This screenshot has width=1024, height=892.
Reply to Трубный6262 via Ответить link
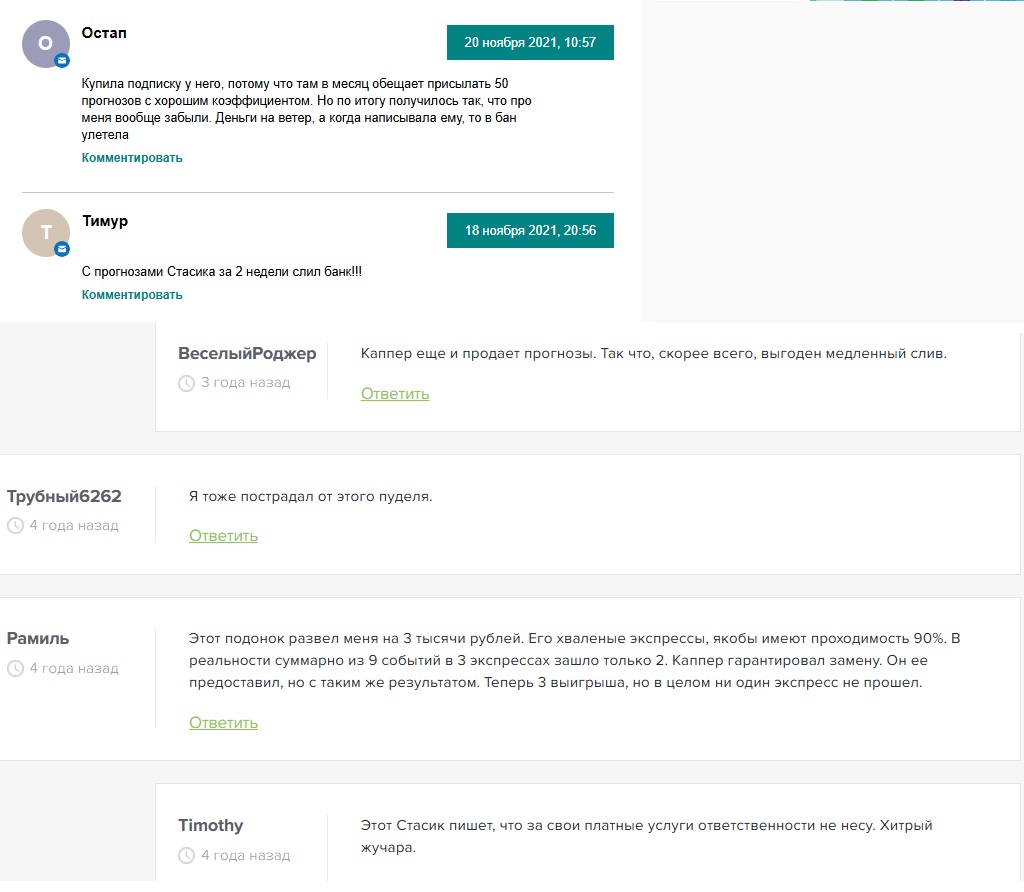(223, 536)
